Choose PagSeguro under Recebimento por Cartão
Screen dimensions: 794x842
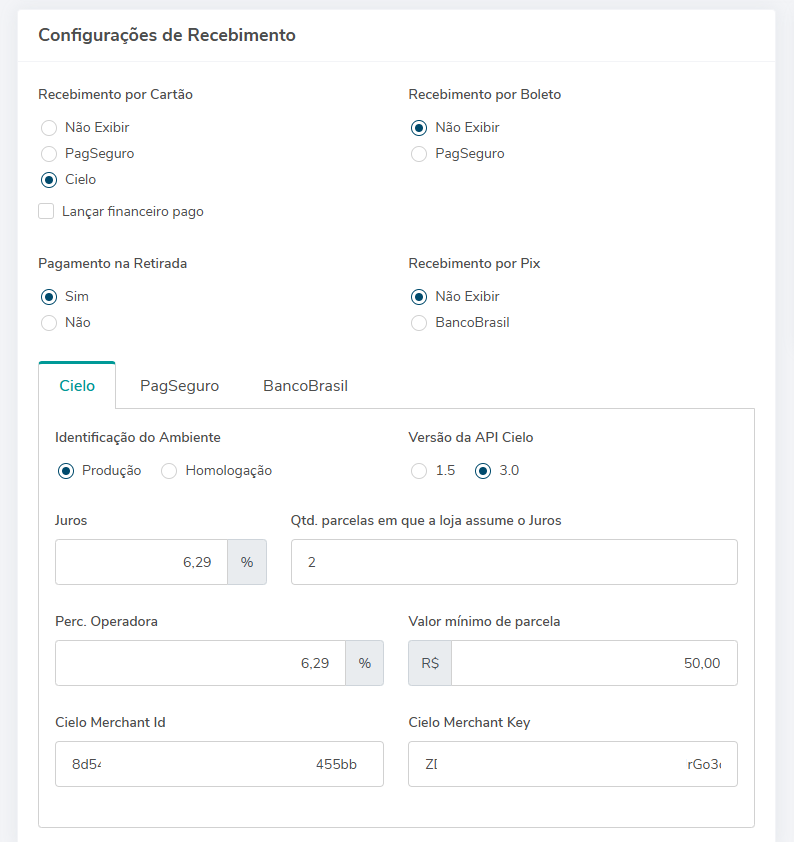(49, 154)
